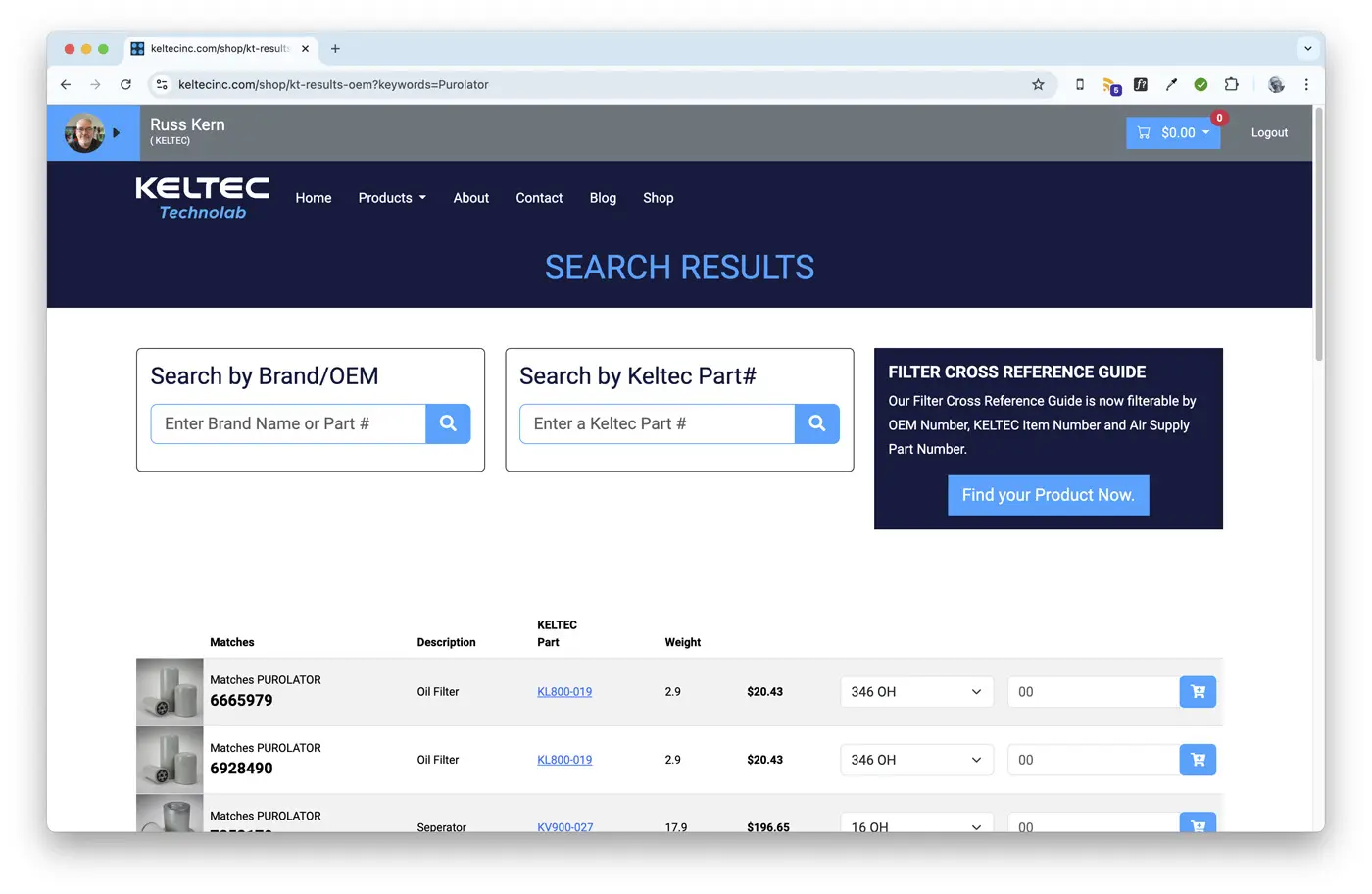Click the product thumbnail for 6928490
Image resolution: width=1372 pixels, height=894 pixels.
(170, 760)
